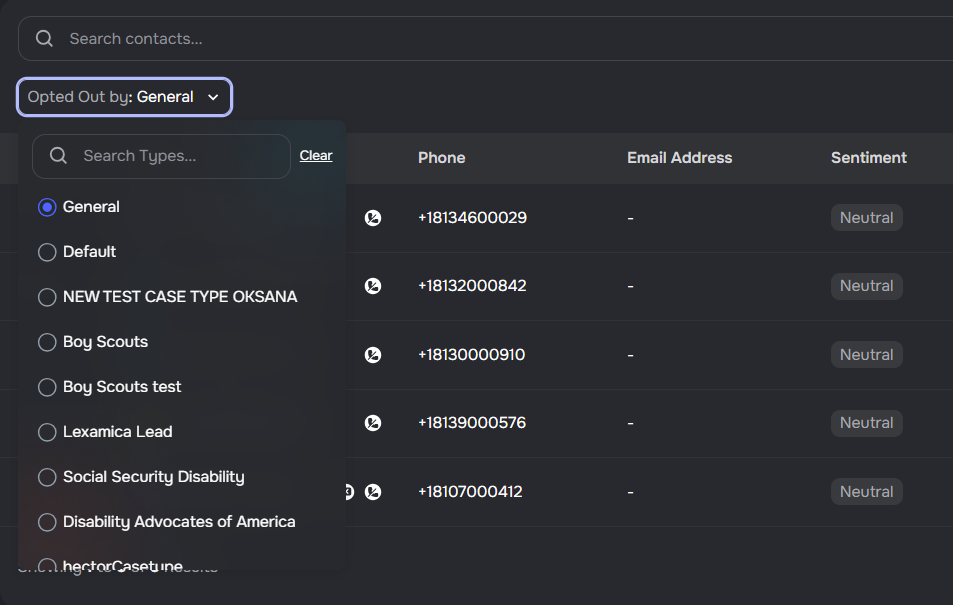This screenshot has width=953, height=605.
Task: Collapse the Opted Out by dropdown chevron
Action: [x=212, y=97]
